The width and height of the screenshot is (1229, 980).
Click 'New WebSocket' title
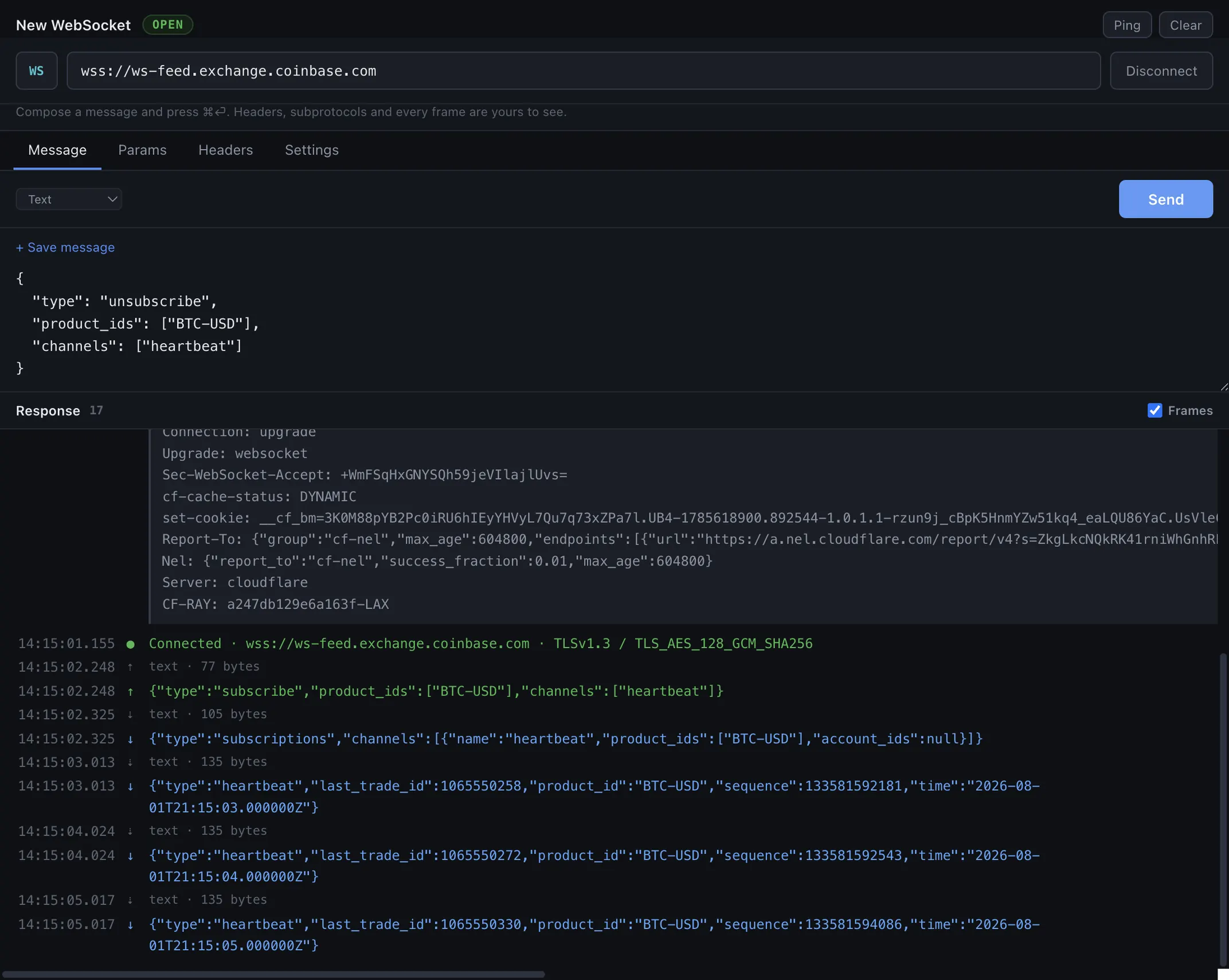[73, 25]
